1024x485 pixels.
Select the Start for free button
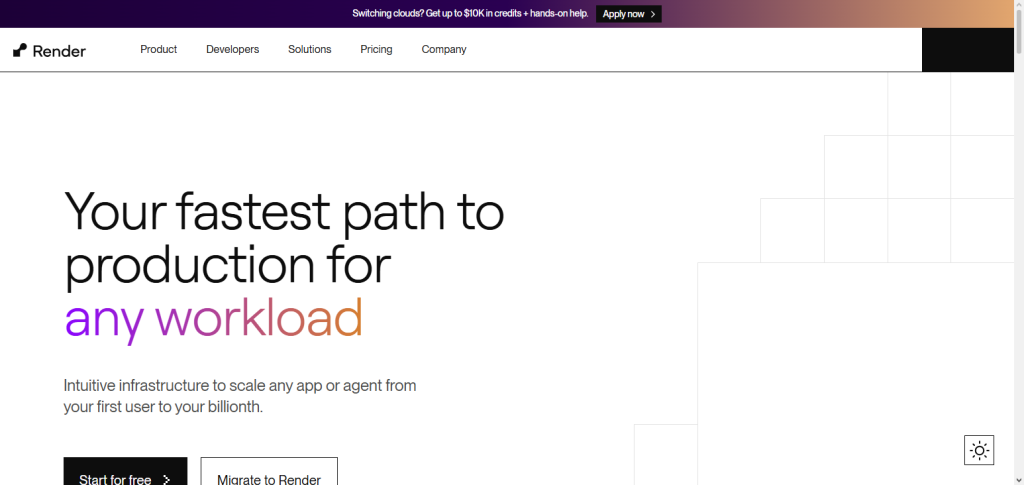pyautogui.click(x=125, y=471)
